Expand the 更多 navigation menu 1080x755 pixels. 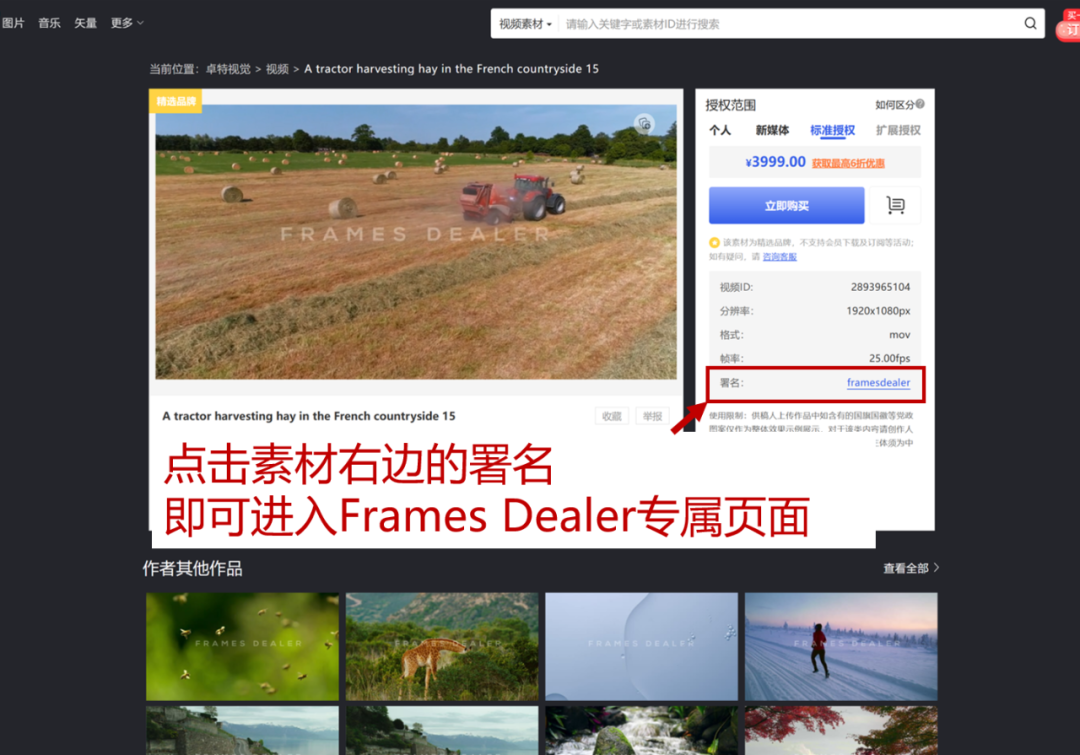(127, 23)
